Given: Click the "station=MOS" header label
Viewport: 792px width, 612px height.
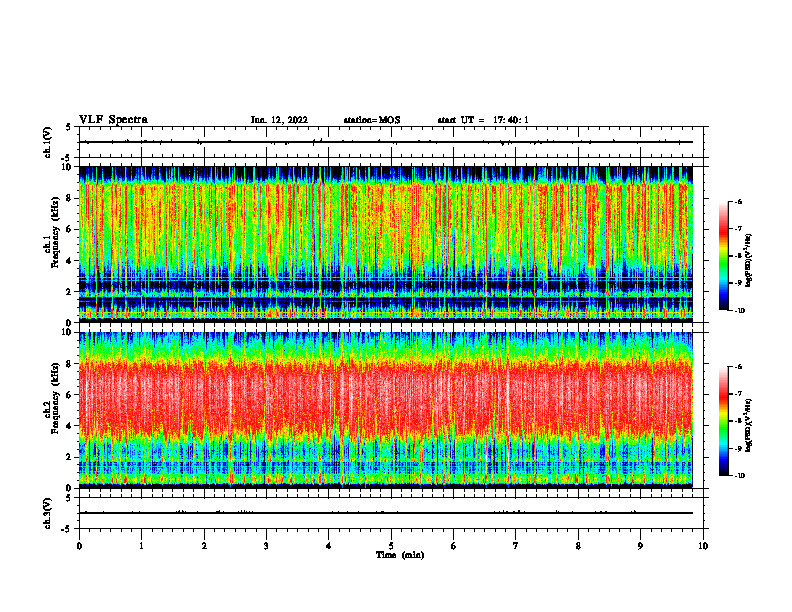Looking at the screenshot, I should tap(372, 120).
